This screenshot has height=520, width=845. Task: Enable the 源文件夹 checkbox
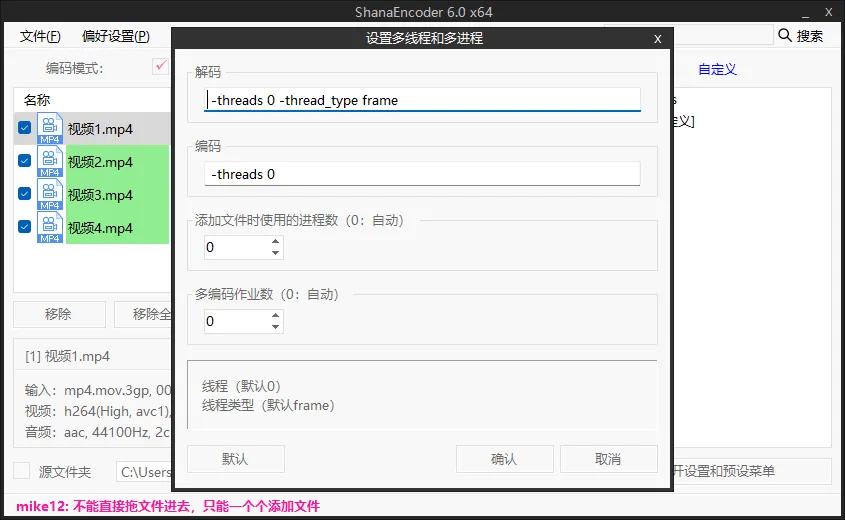[x=22, y=470]
